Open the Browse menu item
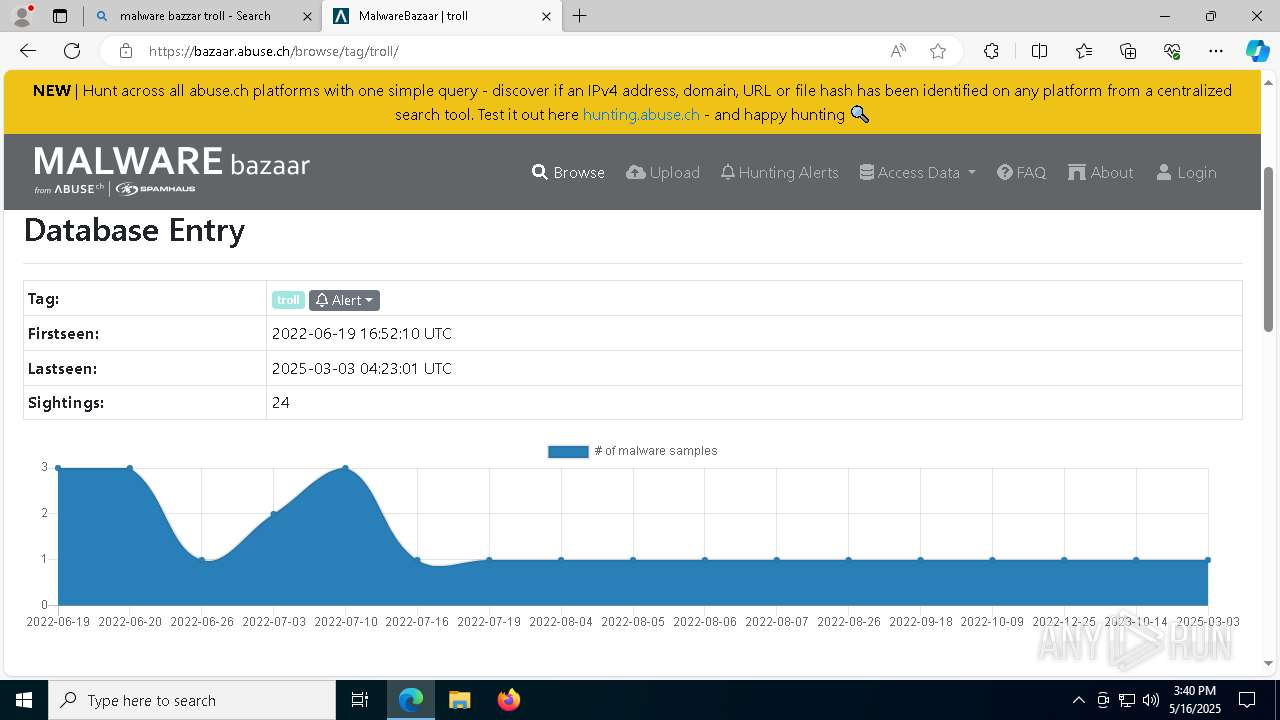The height and width of the screenshot is (720, 1280). 568,172
